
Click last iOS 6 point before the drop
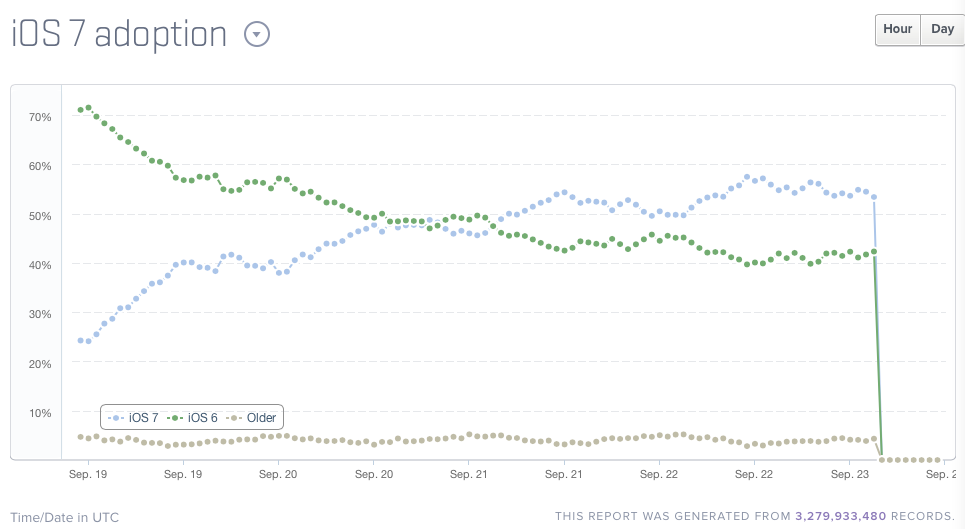click(x=874, y=251)
